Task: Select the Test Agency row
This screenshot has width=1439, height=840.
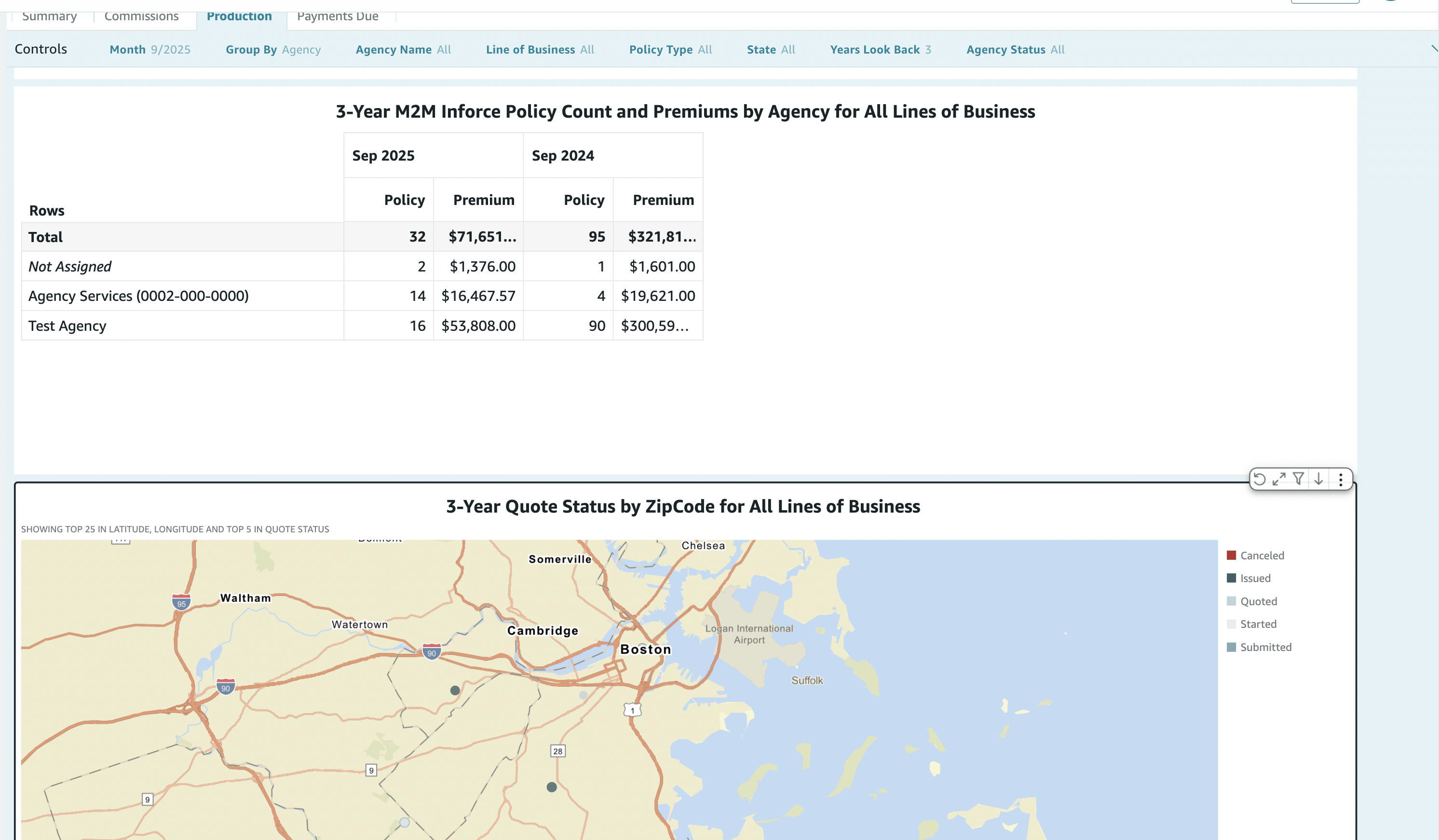Action: click(x=68, y=325)
